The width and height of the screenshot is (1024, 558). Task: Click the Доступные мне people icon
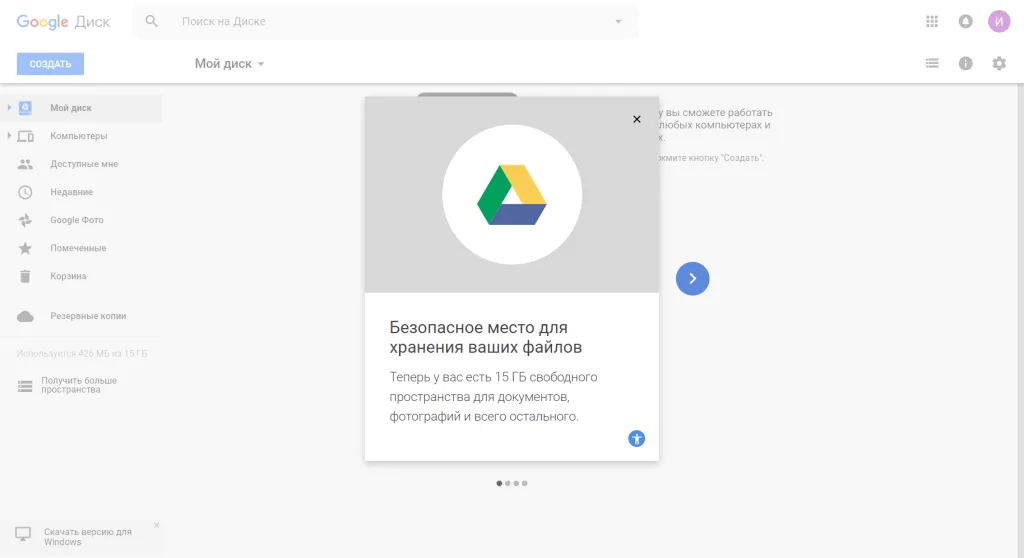25,164
